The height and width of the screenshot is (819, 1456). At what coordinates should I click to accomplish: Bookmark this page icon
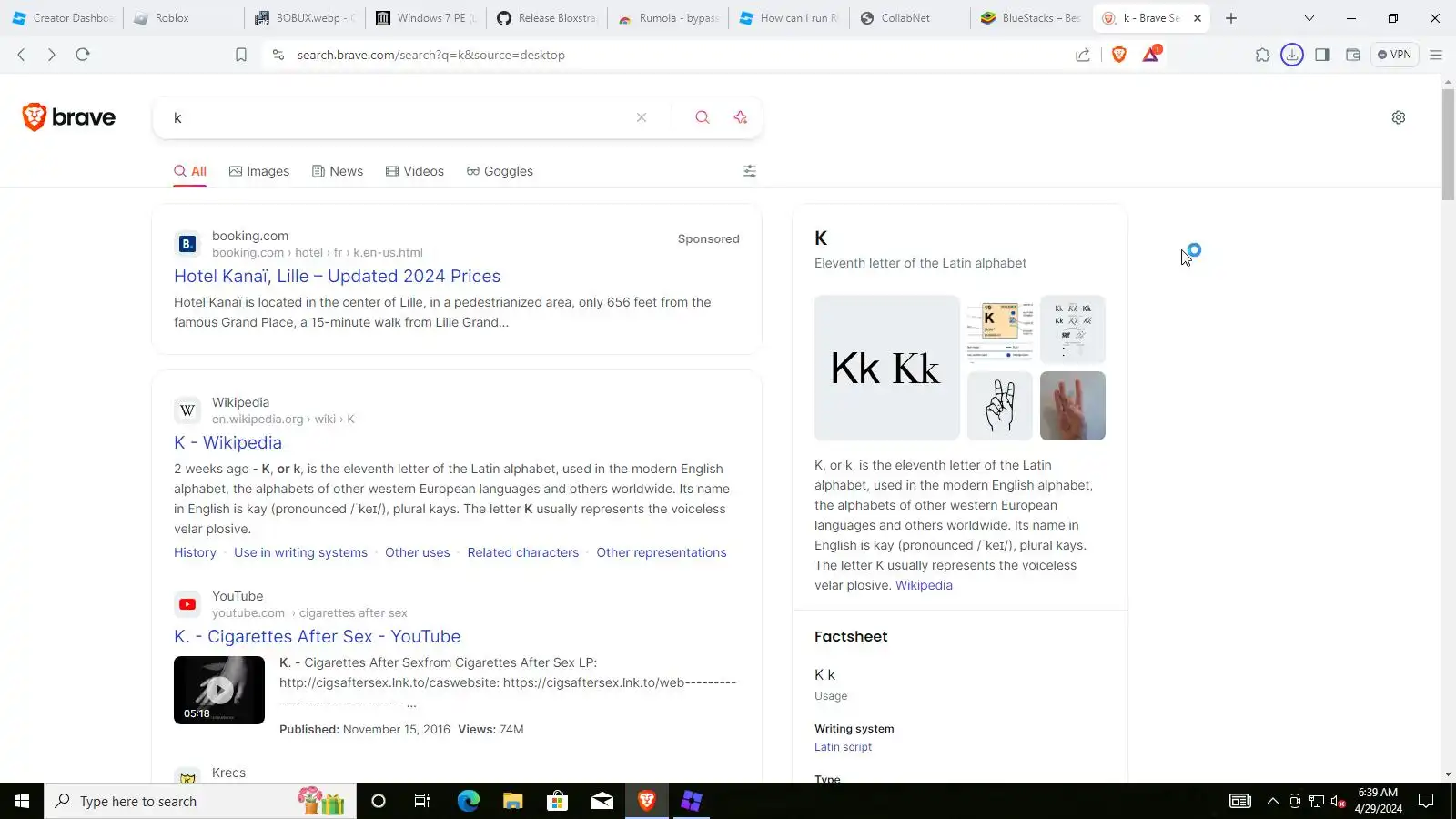point(241,55)
